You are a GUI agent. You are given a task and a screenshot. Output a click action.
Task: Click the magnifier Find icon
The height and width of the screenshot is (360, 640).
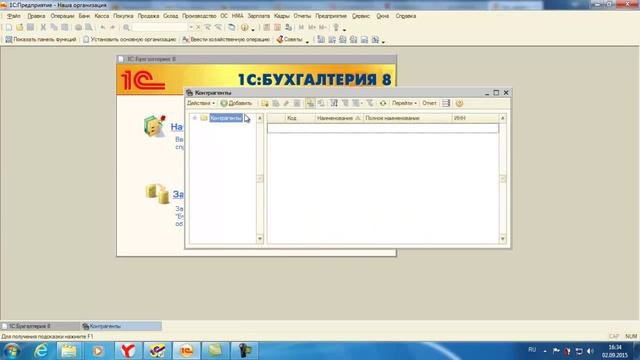click(126, 27)
